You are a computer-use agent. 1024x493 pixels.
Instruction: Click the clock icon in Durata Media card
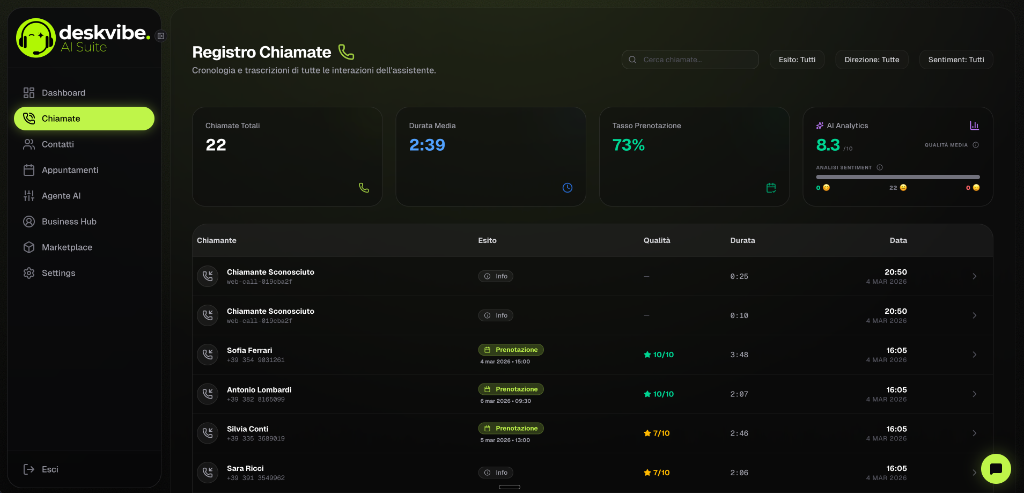point(567,187)
